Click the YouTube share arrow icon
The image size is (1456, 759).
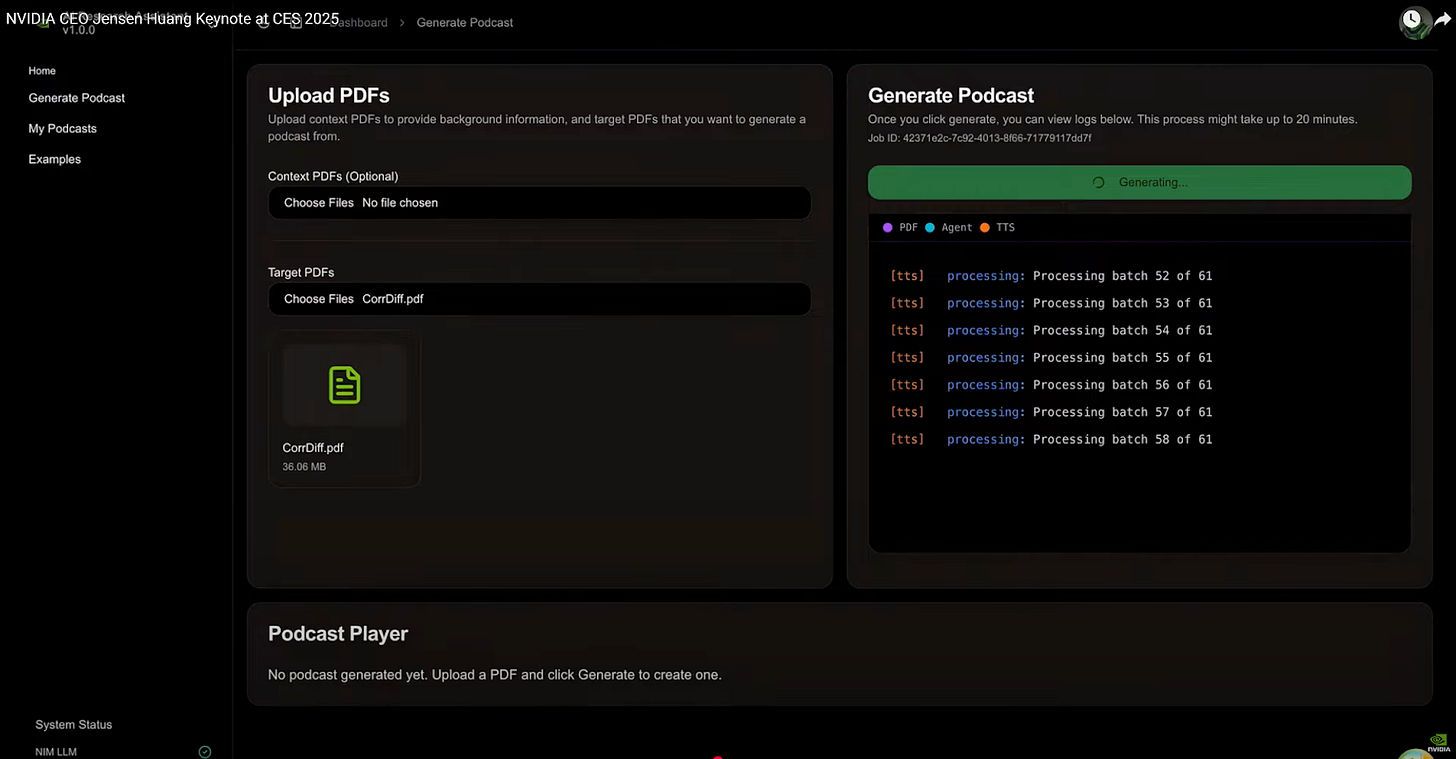point(1445,19)
